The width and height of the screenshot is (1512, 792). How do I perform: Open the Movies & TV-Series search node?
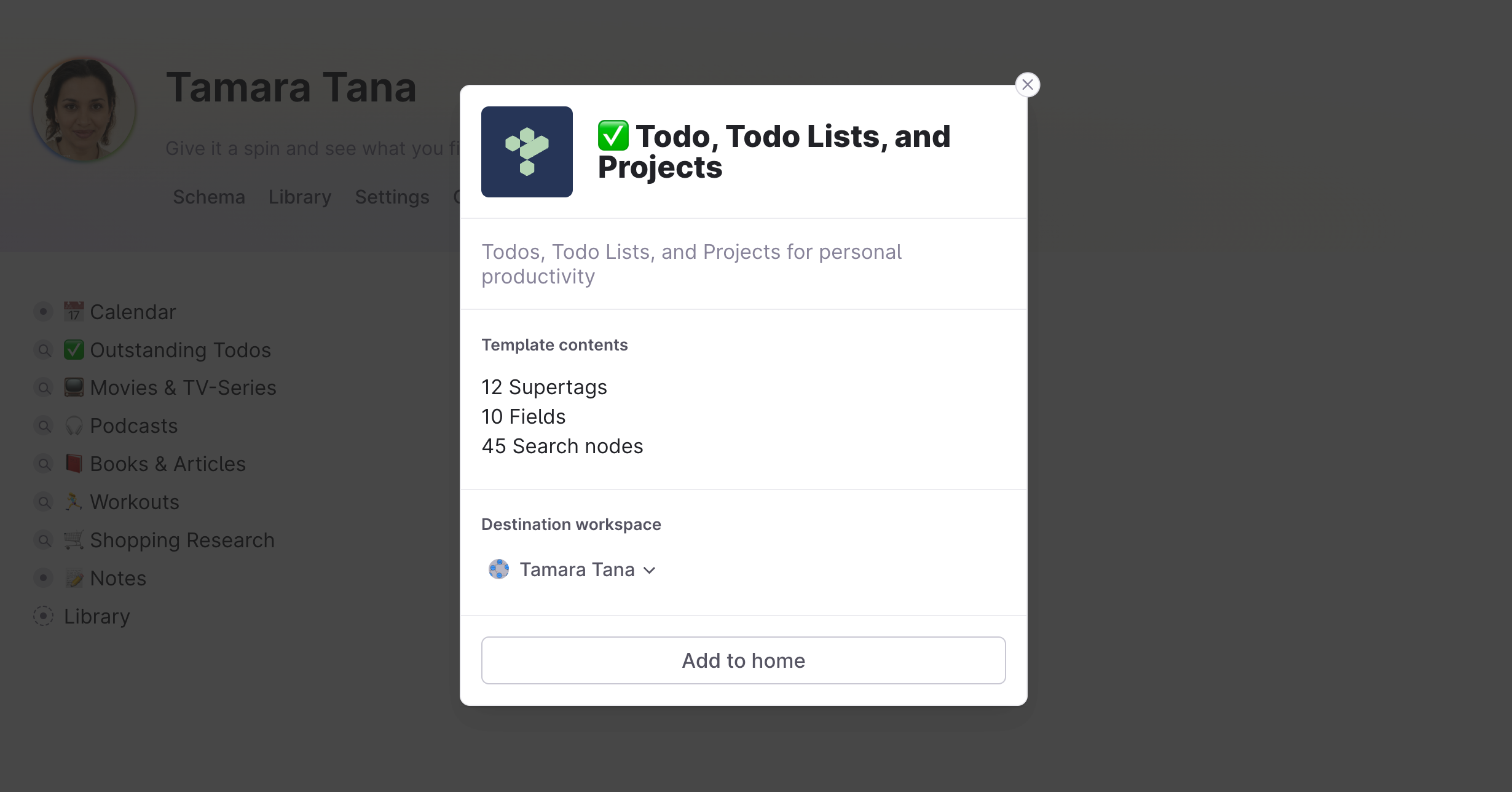click(183, 388)
